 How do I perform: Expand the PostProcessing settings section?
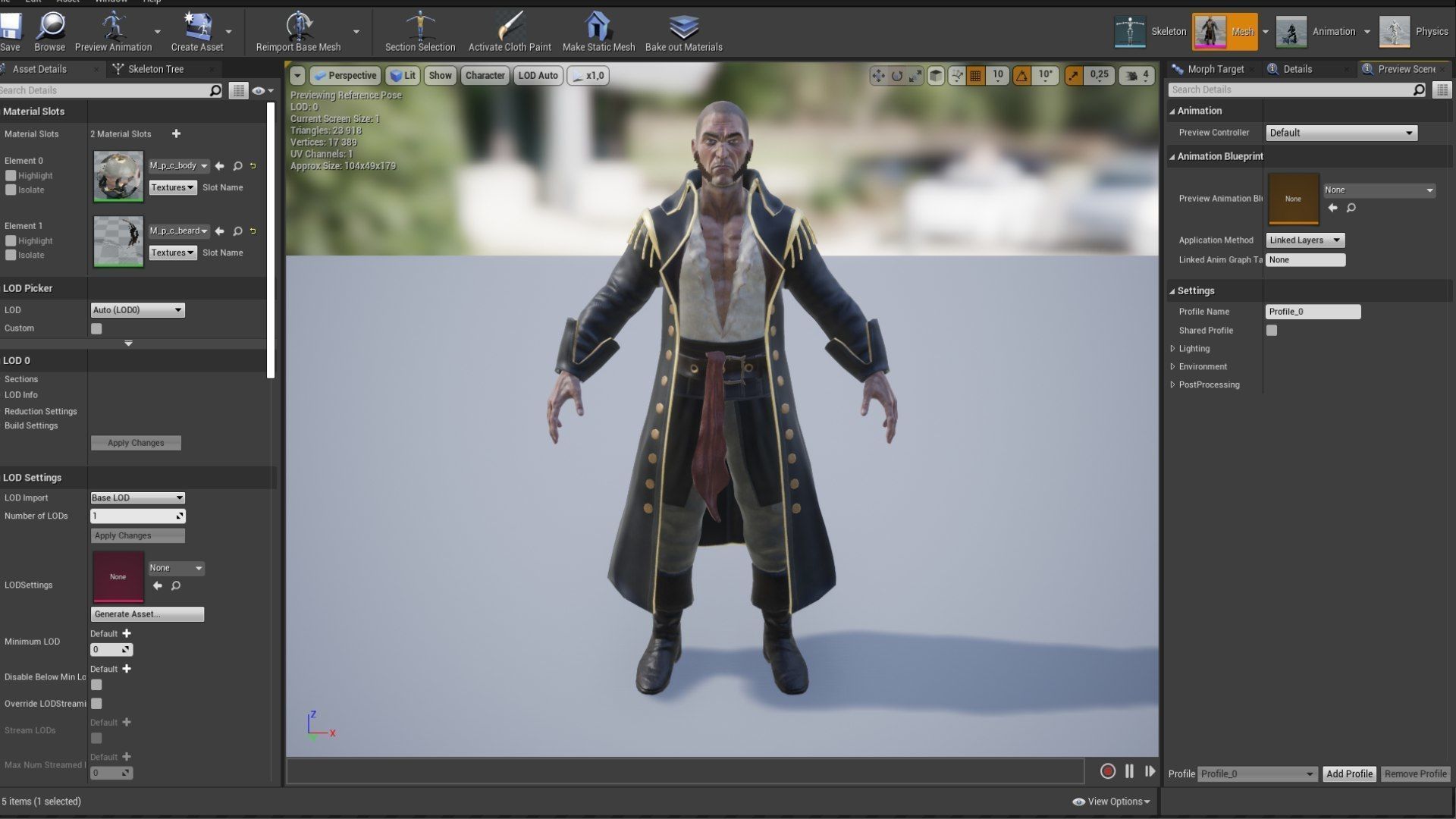pyautogui.click(x=1173, y=384)
